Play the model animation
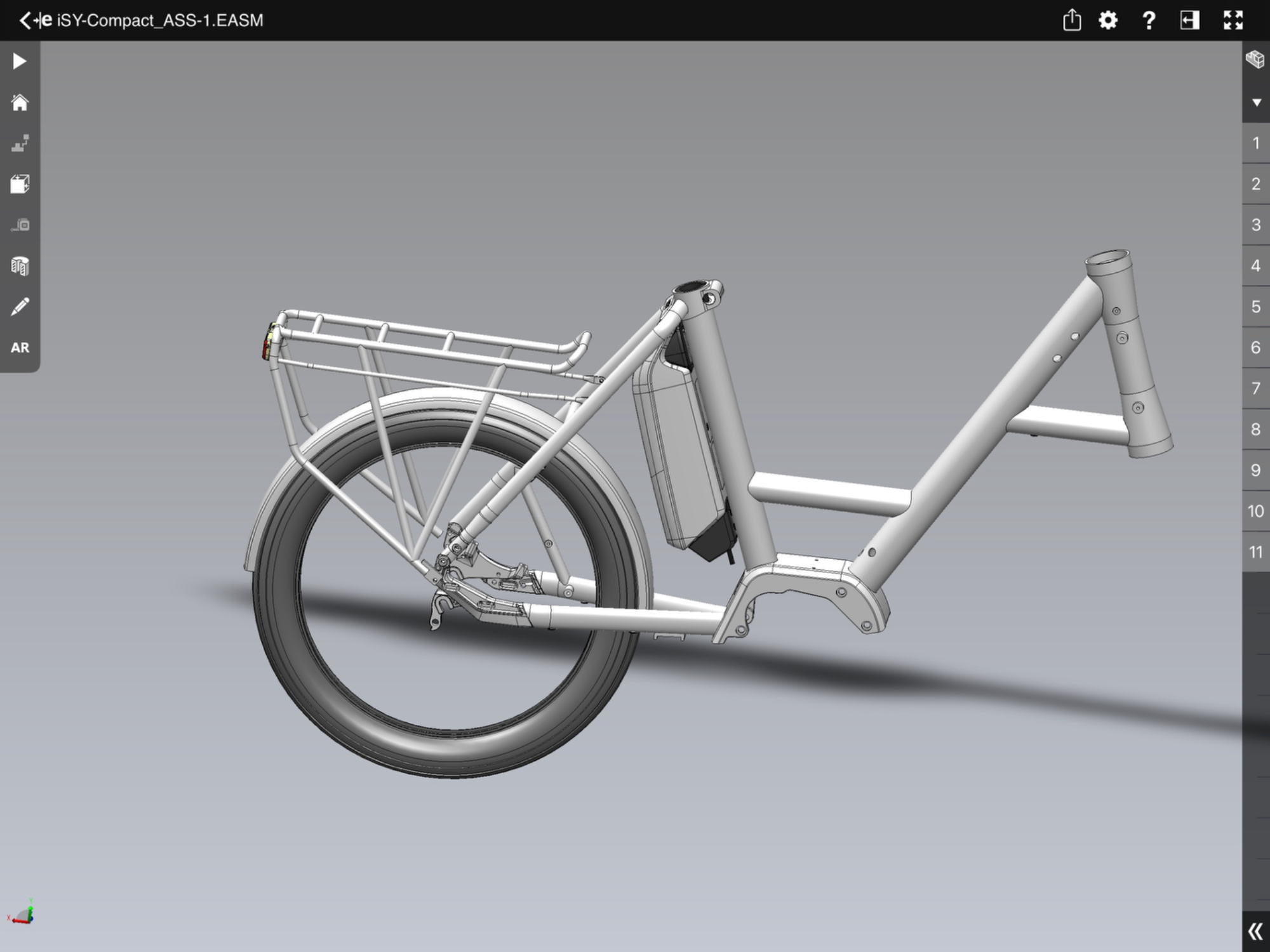This screenshot has width=1270, height=952. tap(19, 62)
